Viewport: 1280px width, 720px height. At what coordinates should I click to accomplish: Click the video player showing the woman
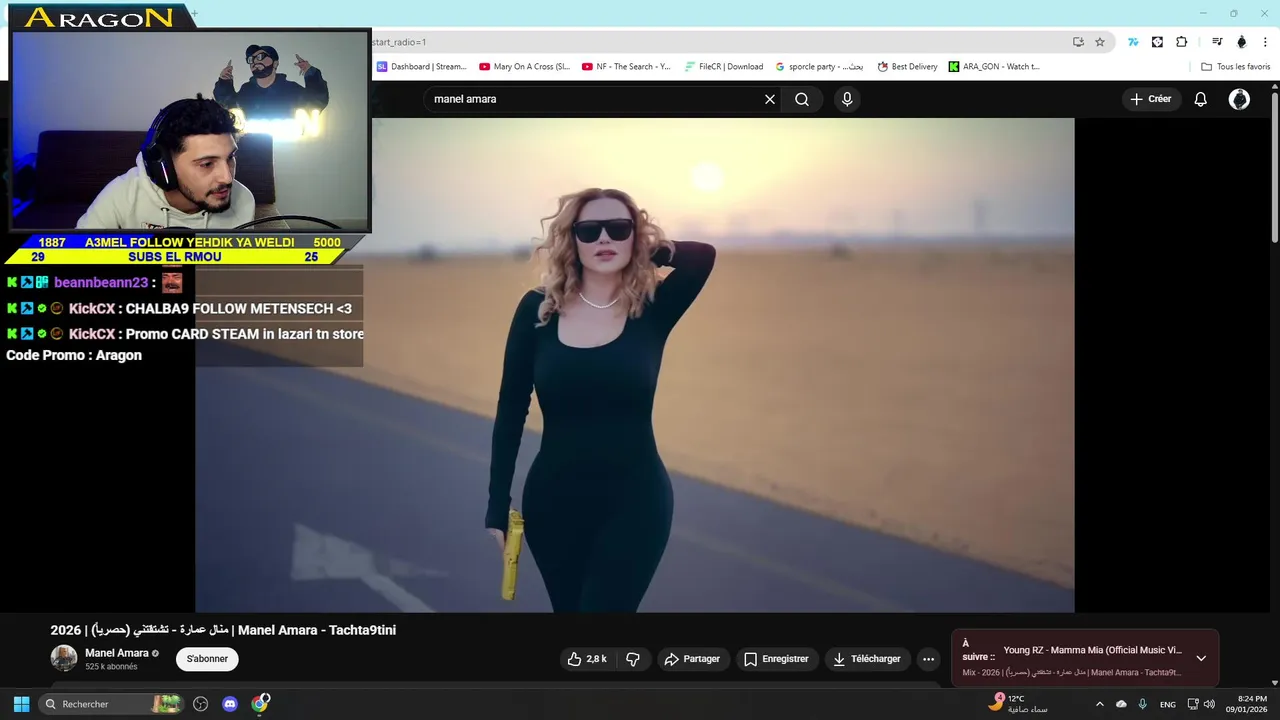point(634,365)
